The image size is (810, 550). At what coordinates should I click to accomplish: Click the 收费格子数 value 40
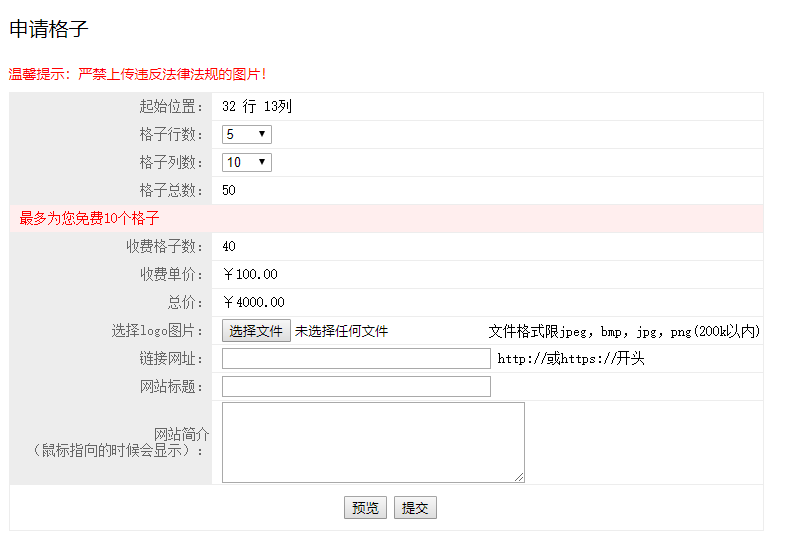229,246
